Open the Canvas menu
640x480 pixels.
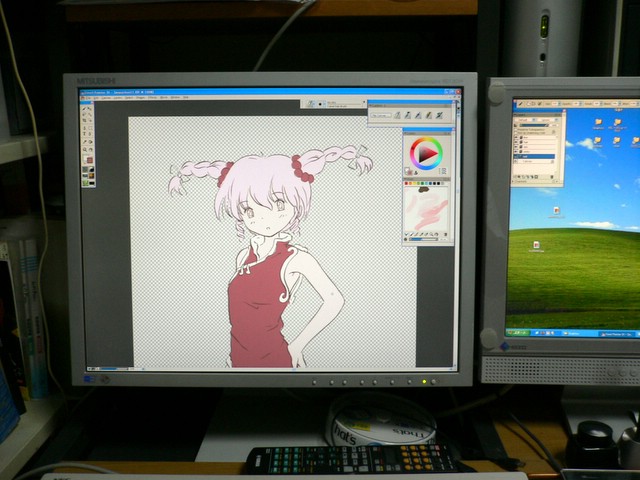click(x=106, y=98)
